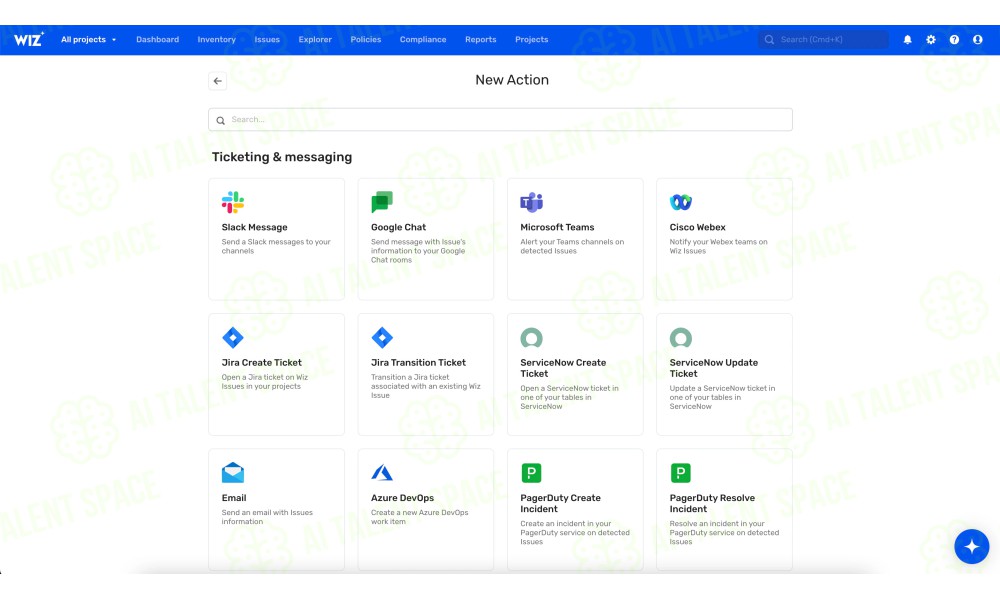Image resolution: width=1000 pixels, height=600 pixels.
Task: Click the ServiceNow Create Ticket icon
Action: coord(531,338)
